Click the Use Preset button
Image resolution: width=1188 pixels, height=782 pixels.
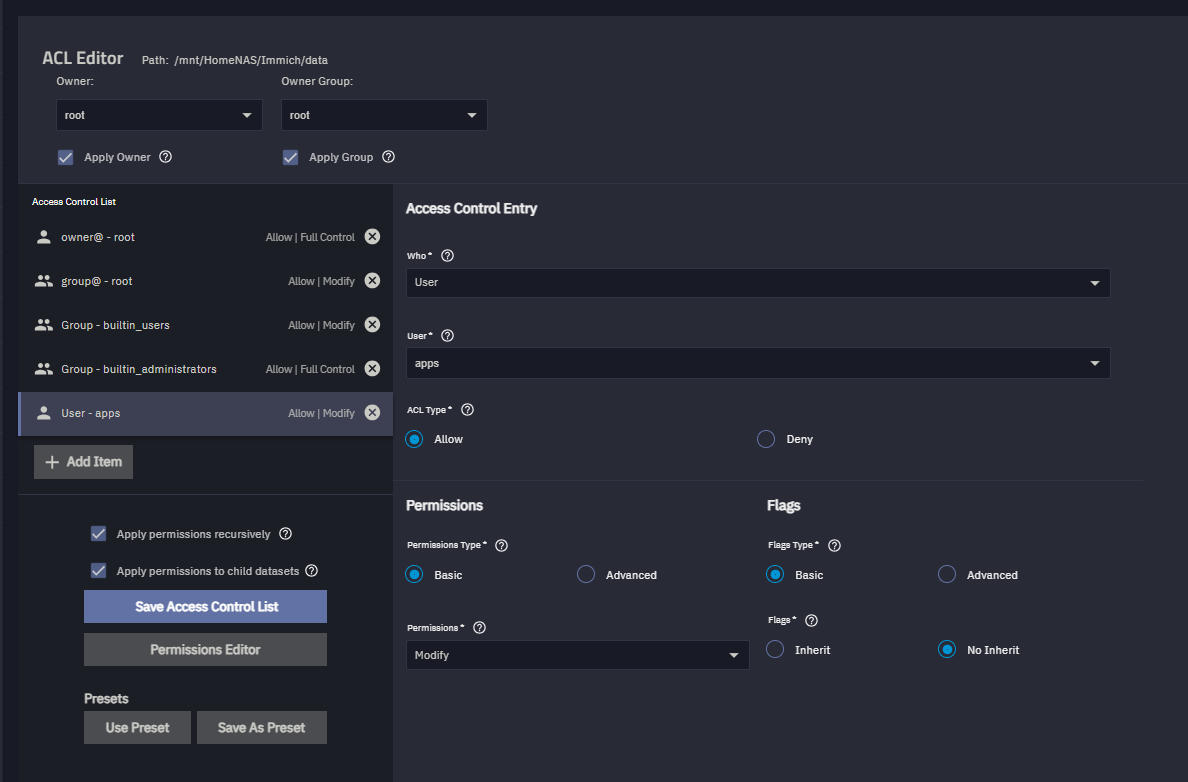pyautogui.click(x=137, y=728)
